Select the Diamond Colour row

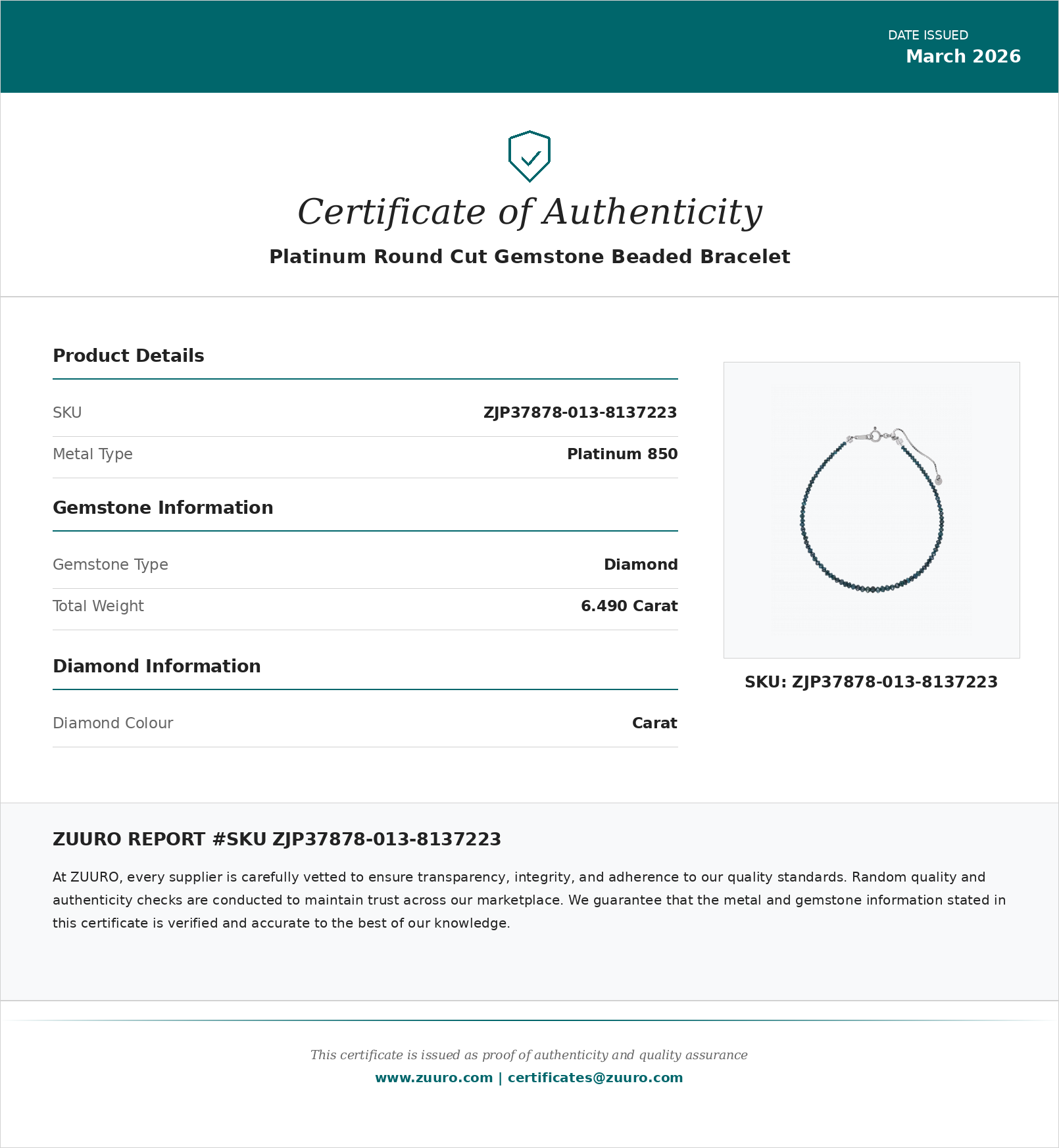point(112,723)
